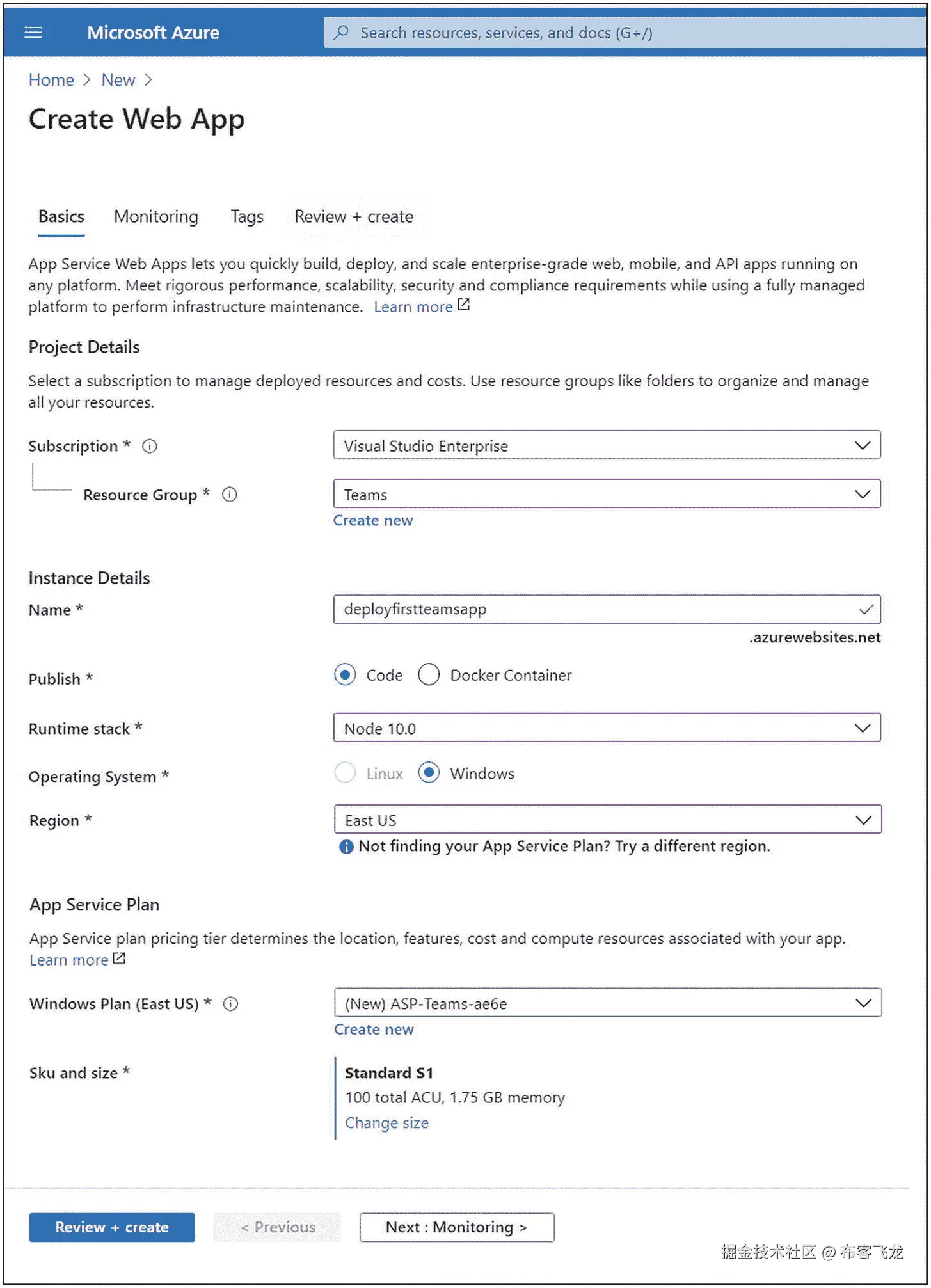Open the Runtime stack dropdown

[607, 728]
